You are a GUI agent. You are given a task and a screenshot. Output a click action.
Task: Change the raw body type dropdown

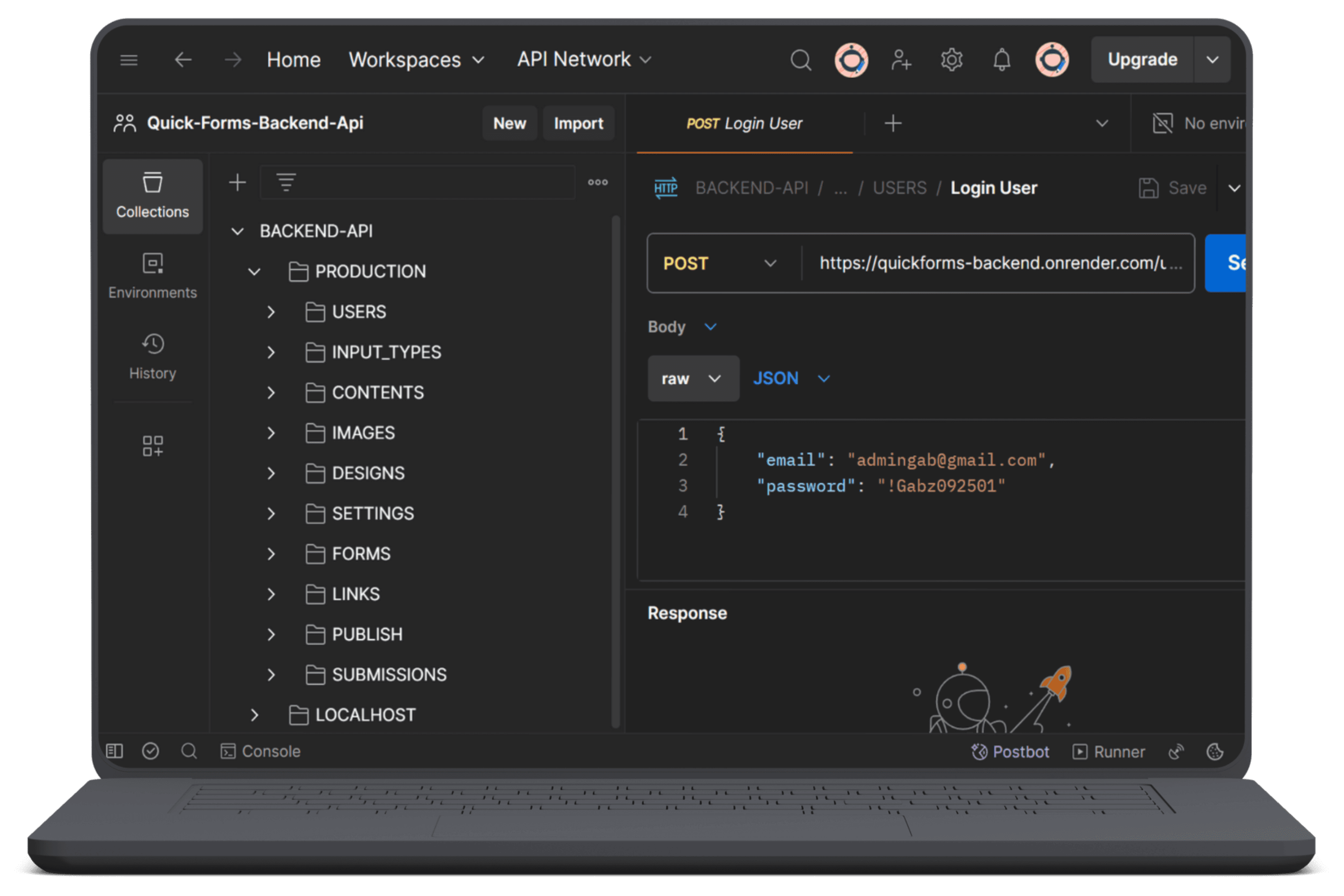pyautogui.click(x=693, y=378)
